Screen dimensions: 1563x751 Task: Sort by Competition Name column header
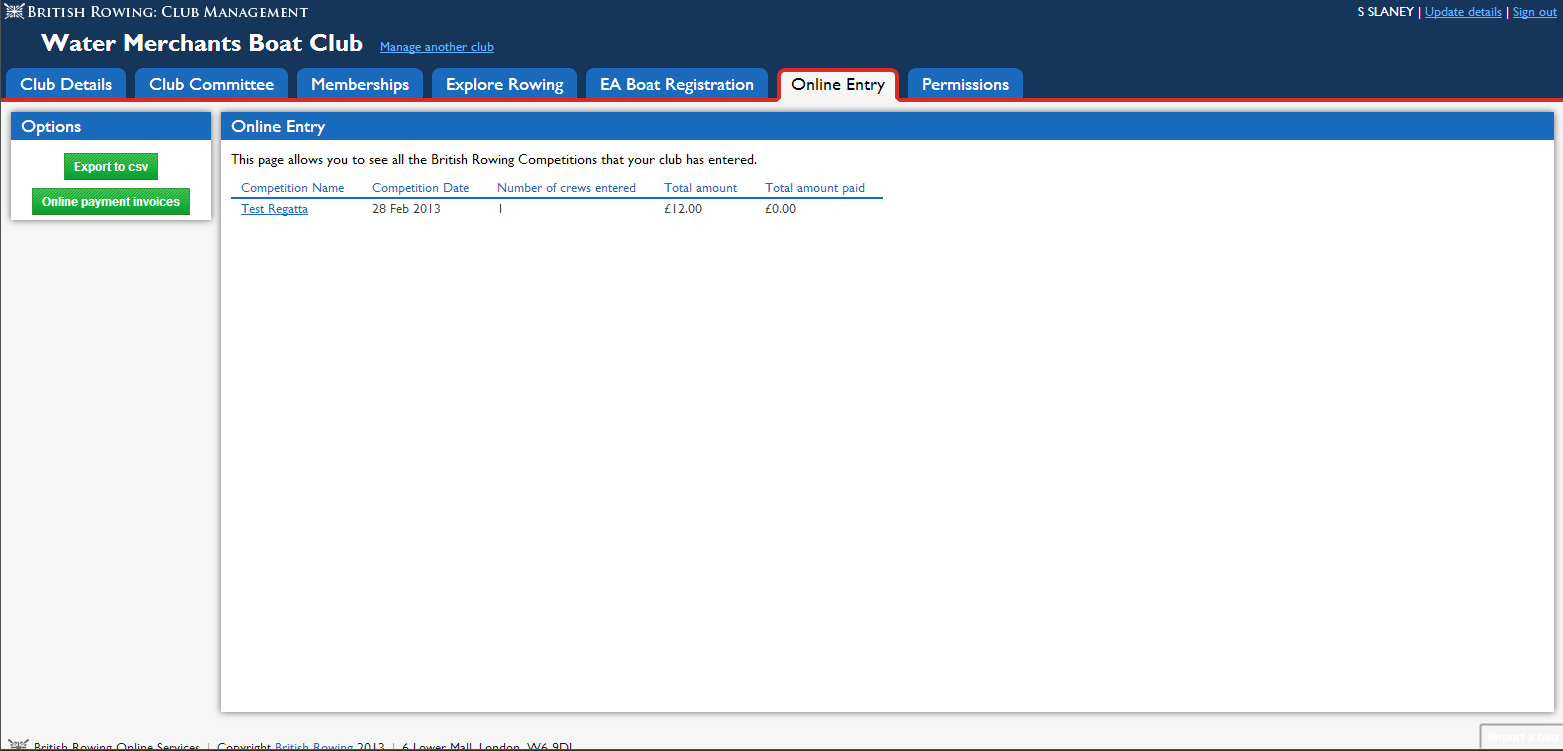[293, 188]
